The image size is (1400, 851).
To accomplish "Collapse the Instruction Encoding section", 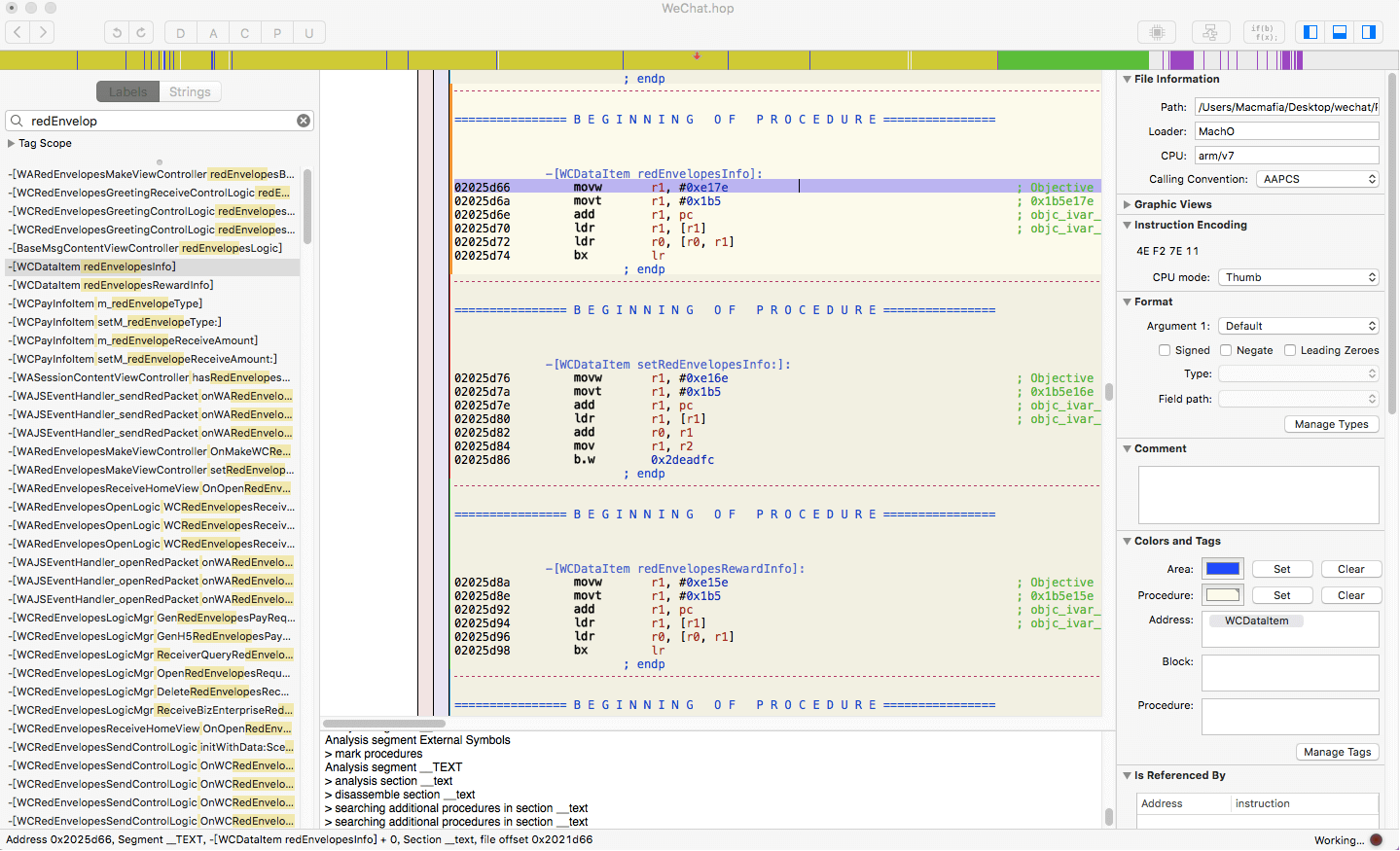I will (1128, 225).
